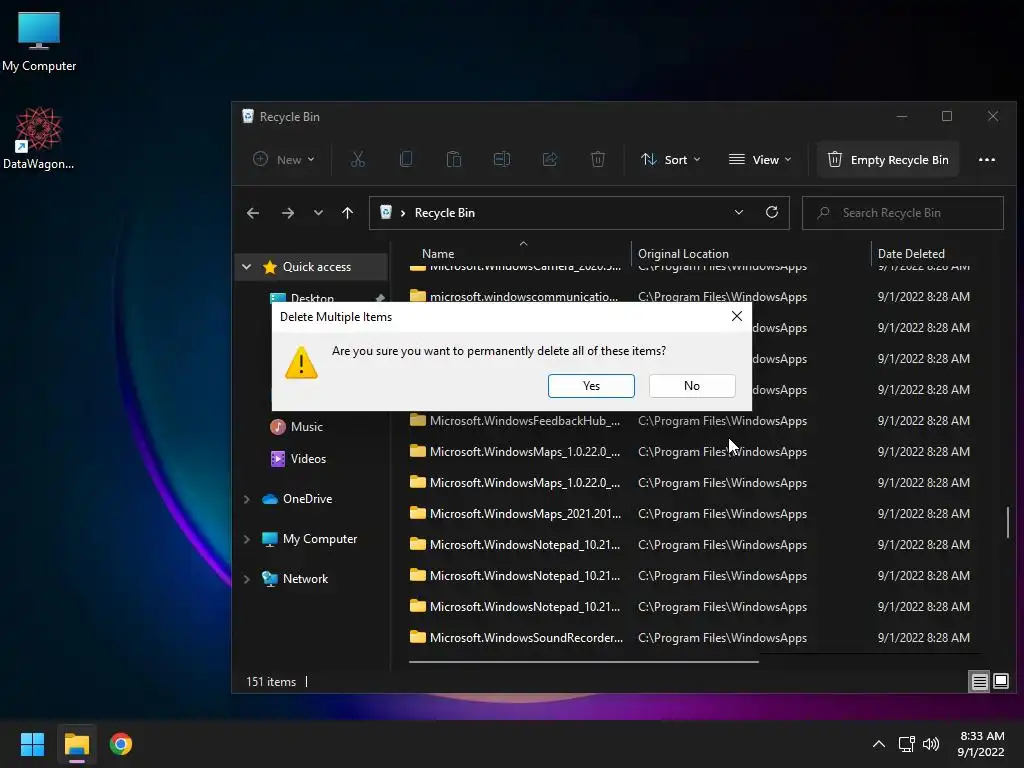Go up one folder level
The image size is (1024, 768).
(x=347, y=213)
